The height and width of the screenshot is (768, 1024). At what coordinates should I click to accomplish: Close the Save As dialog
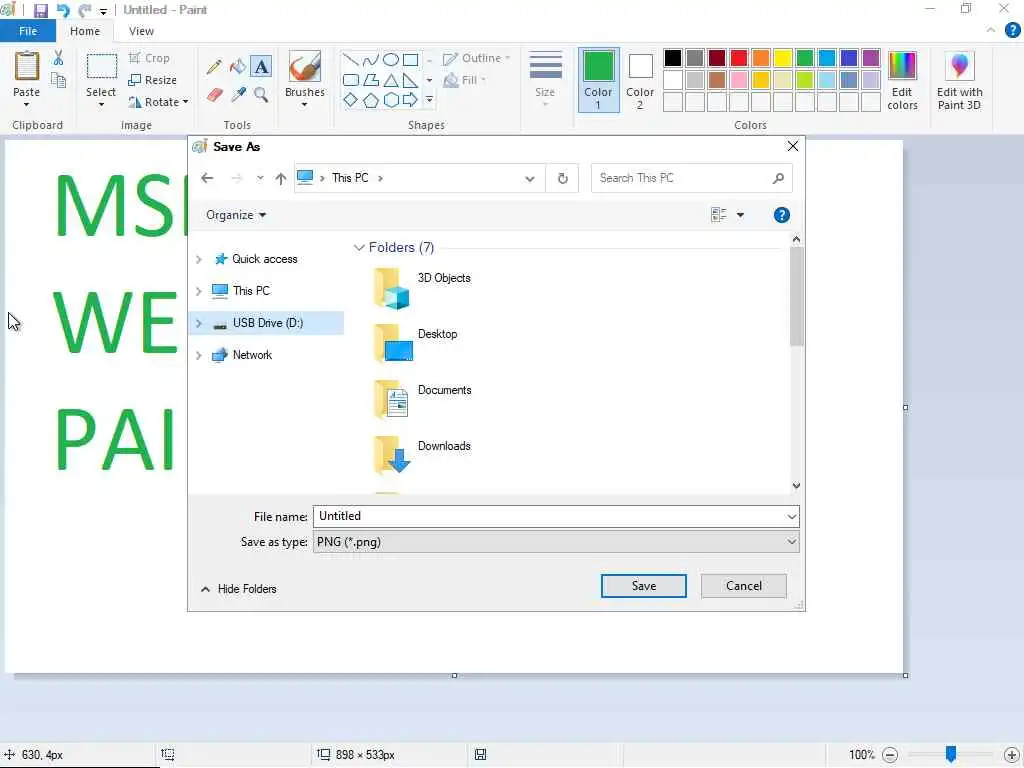pyautogui.click(x=793, y=146)
